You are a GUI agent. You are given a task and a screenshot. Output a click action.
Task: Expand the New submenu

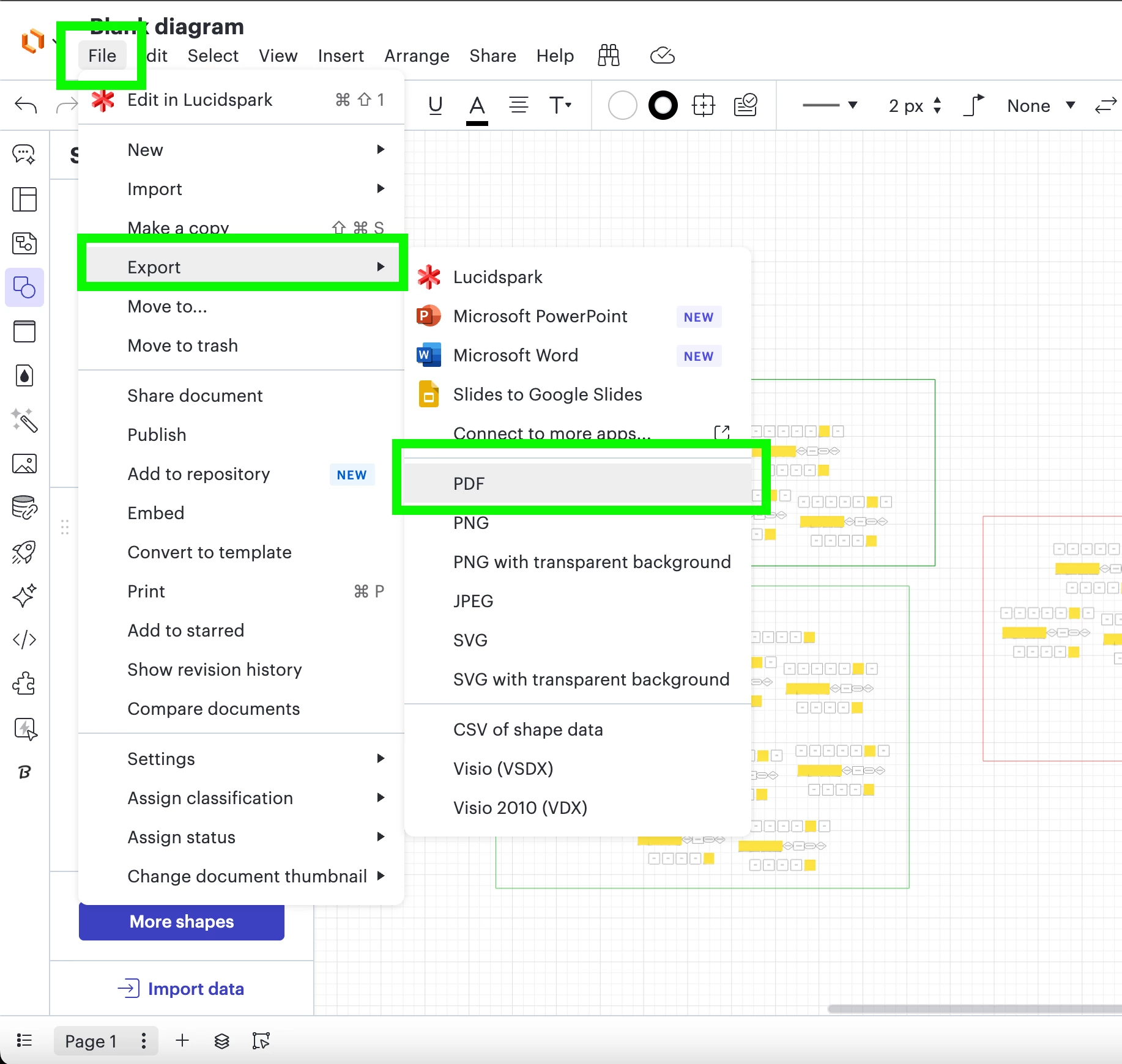point(241,150)
